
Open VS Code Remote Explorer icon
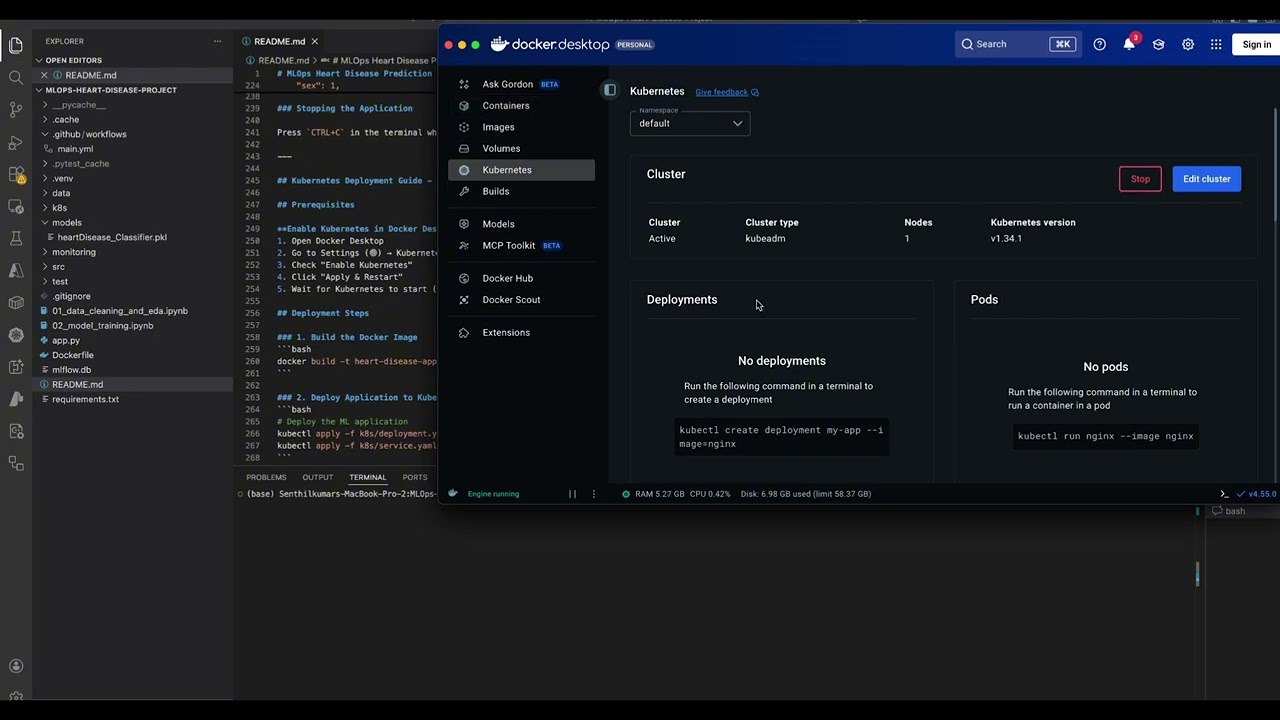click(16, 206)
